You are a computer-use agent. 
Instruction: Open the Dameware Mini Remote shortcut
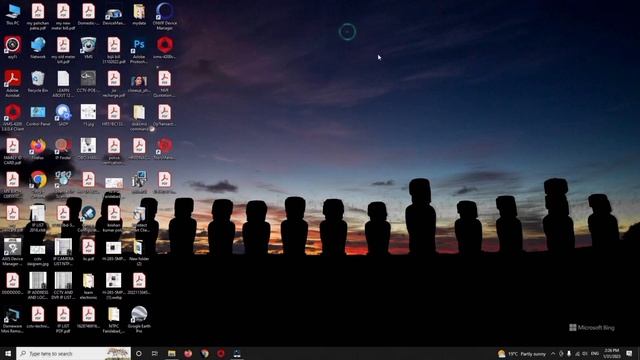point(13,319)
